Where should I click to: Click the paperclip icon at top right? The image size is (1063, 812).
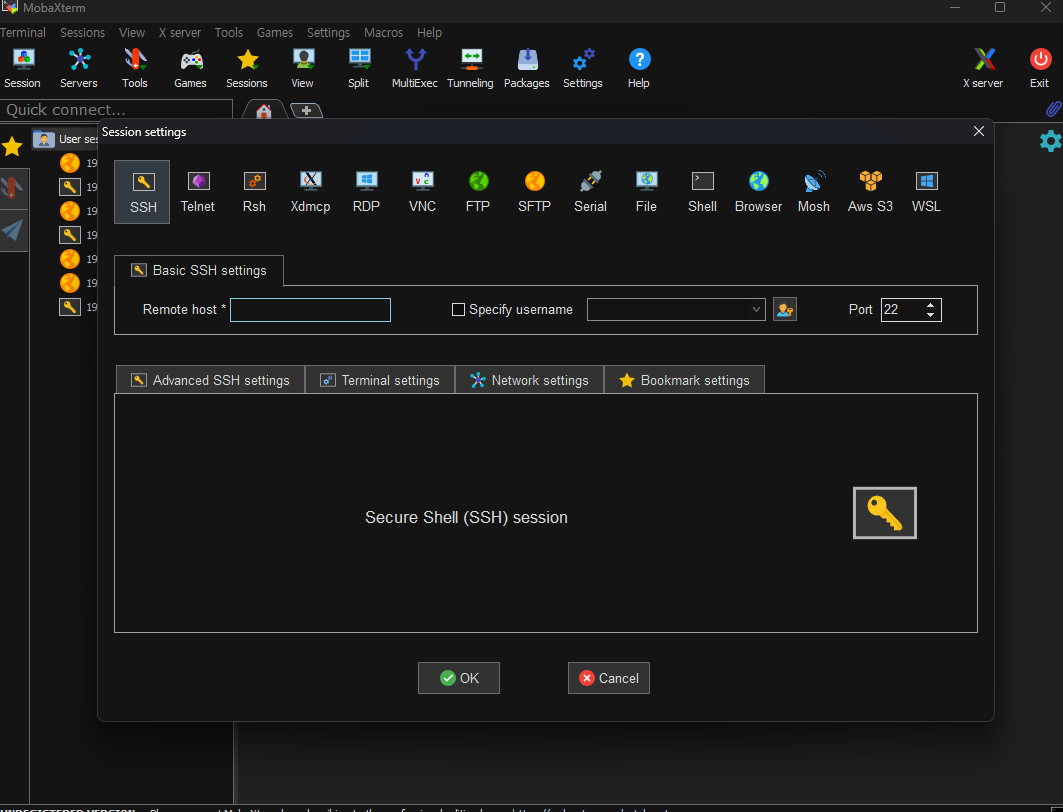[1053, 108]
